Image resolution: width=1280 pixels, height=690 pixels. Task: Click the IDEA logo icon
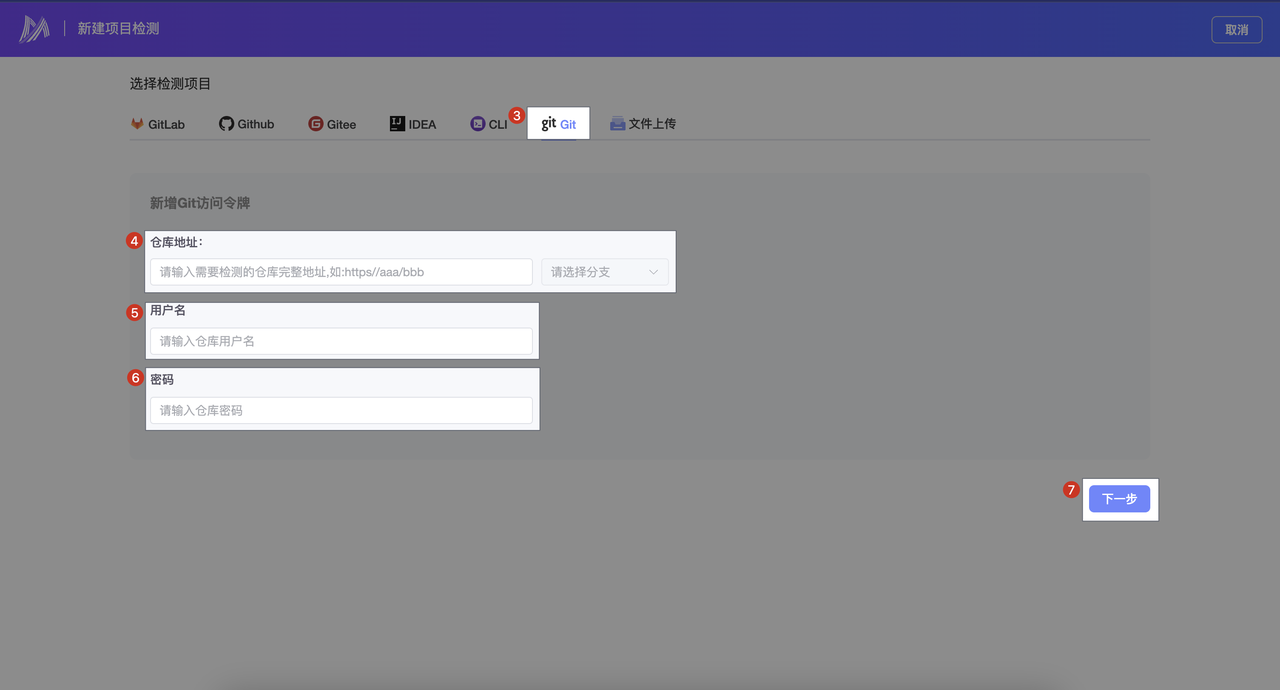click(x=397, y=124)
